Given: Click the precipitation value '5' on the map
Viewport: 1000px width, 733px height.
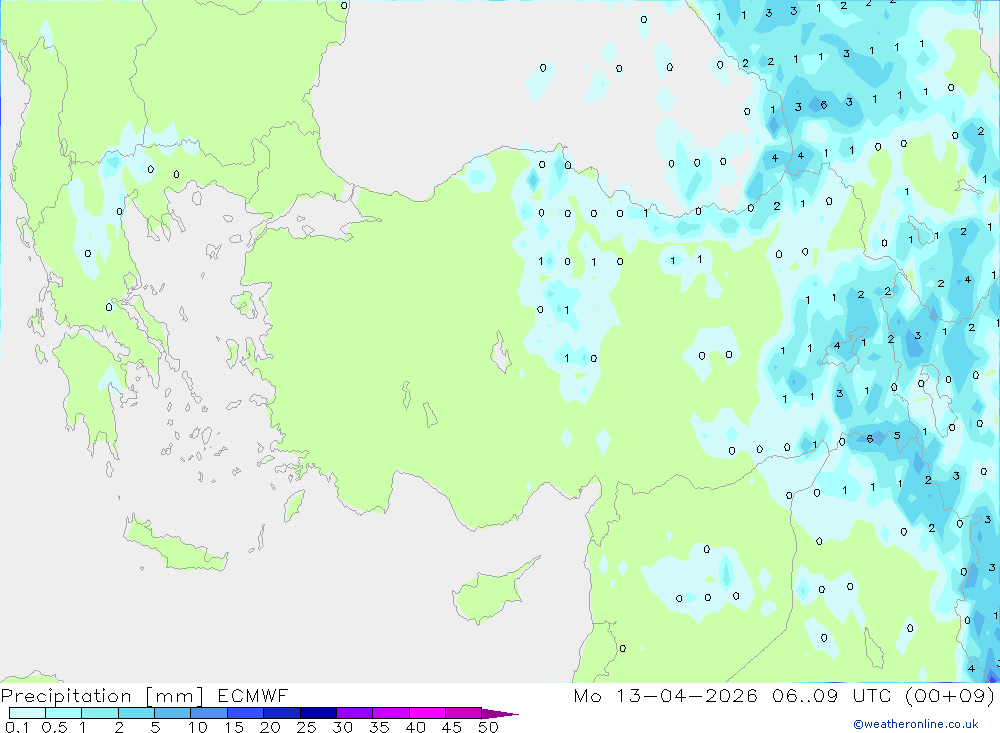Looking at the screenshot, I should (x=897, y=436).
